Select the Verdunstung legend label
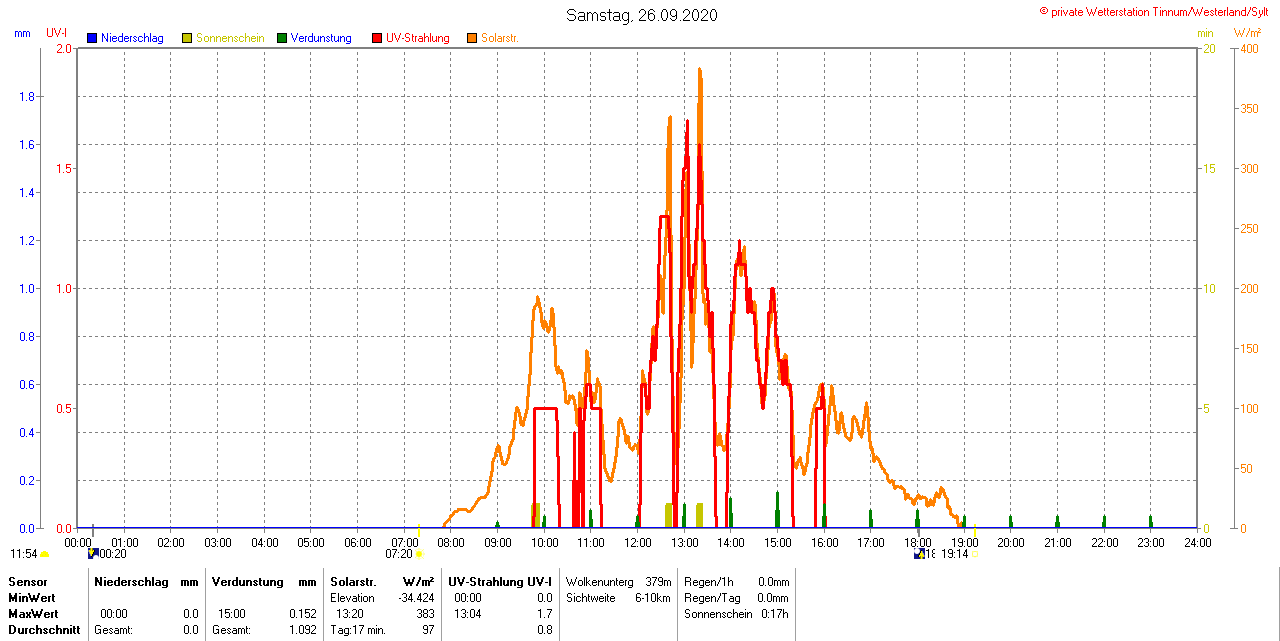 coord(321,38)
